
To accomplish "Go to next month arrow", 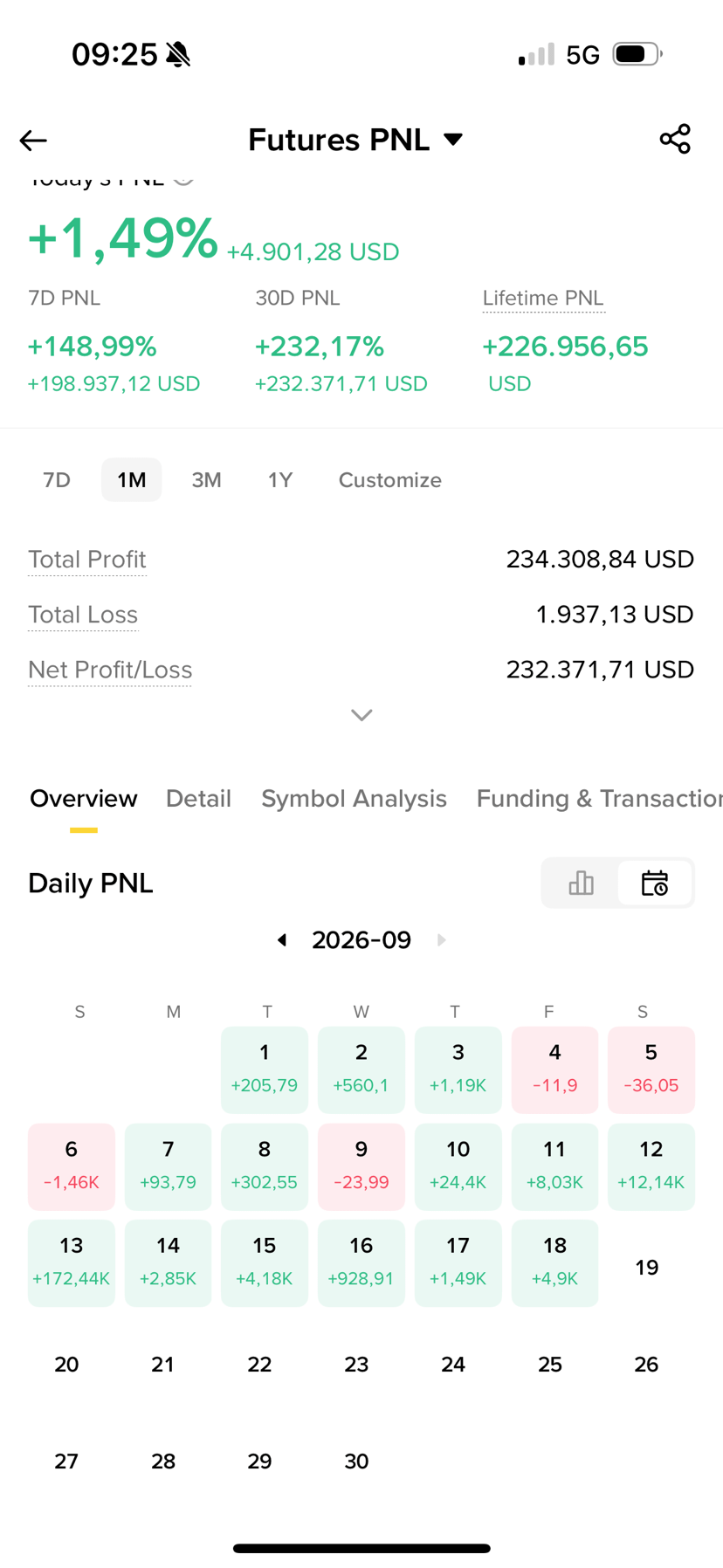I will point(441,939).
